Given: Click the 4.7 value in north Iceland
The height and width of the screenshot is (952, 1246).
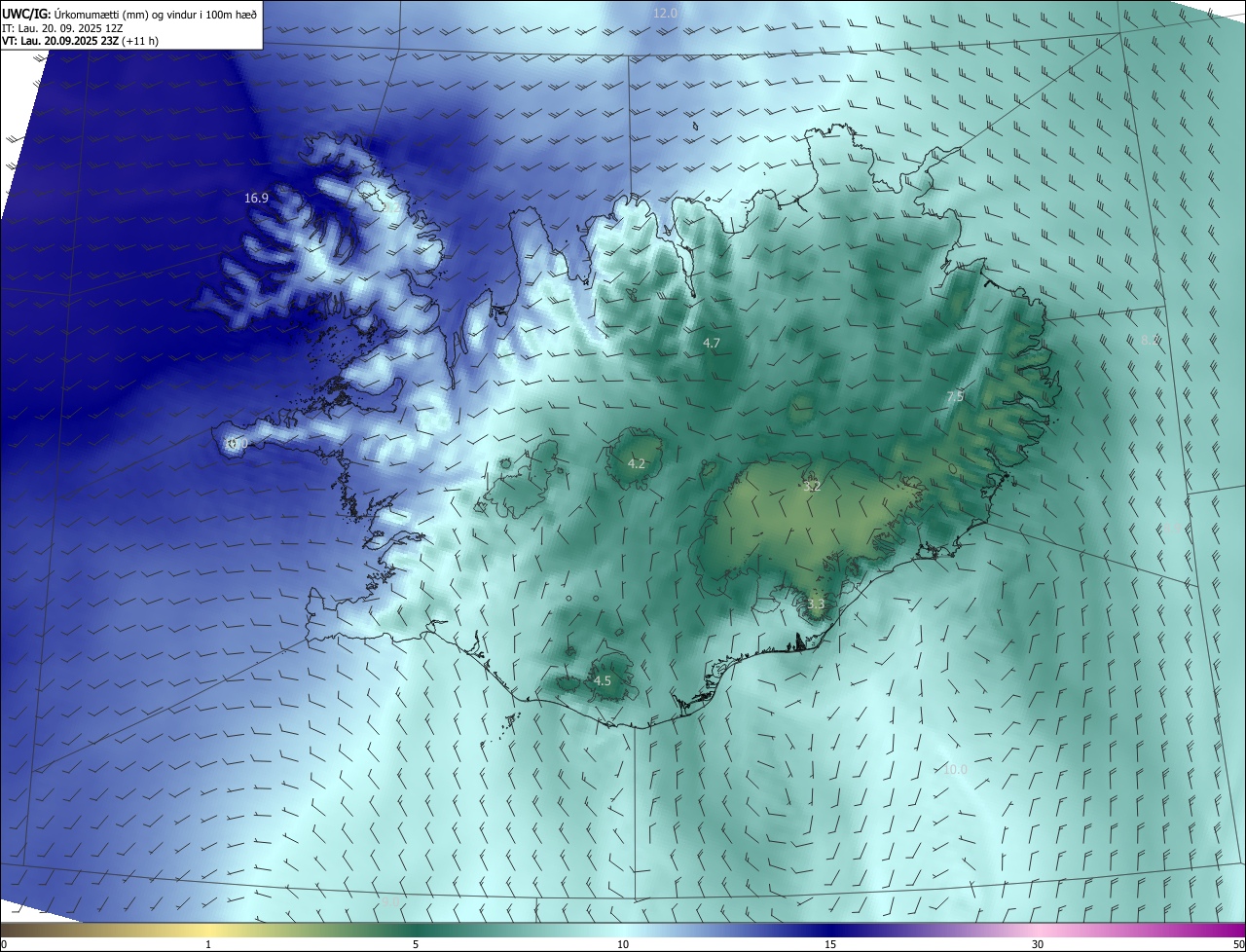Looking at the screenshot, I should (712, 343).
